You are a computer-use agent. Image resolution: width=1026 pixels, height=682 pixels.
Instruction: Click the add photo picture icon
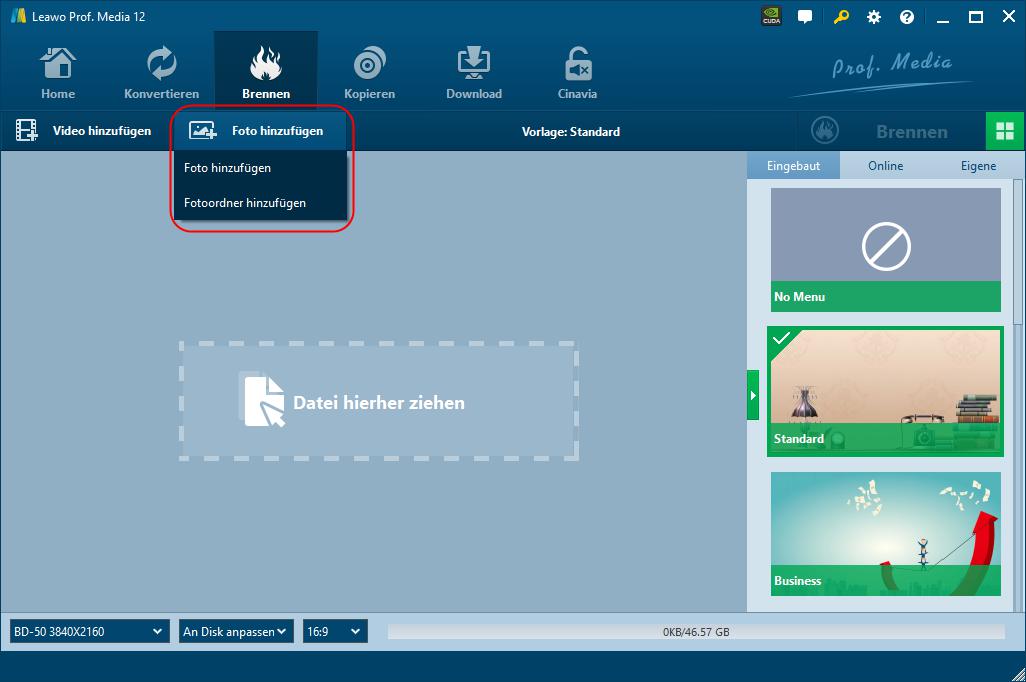pos(202,130)
